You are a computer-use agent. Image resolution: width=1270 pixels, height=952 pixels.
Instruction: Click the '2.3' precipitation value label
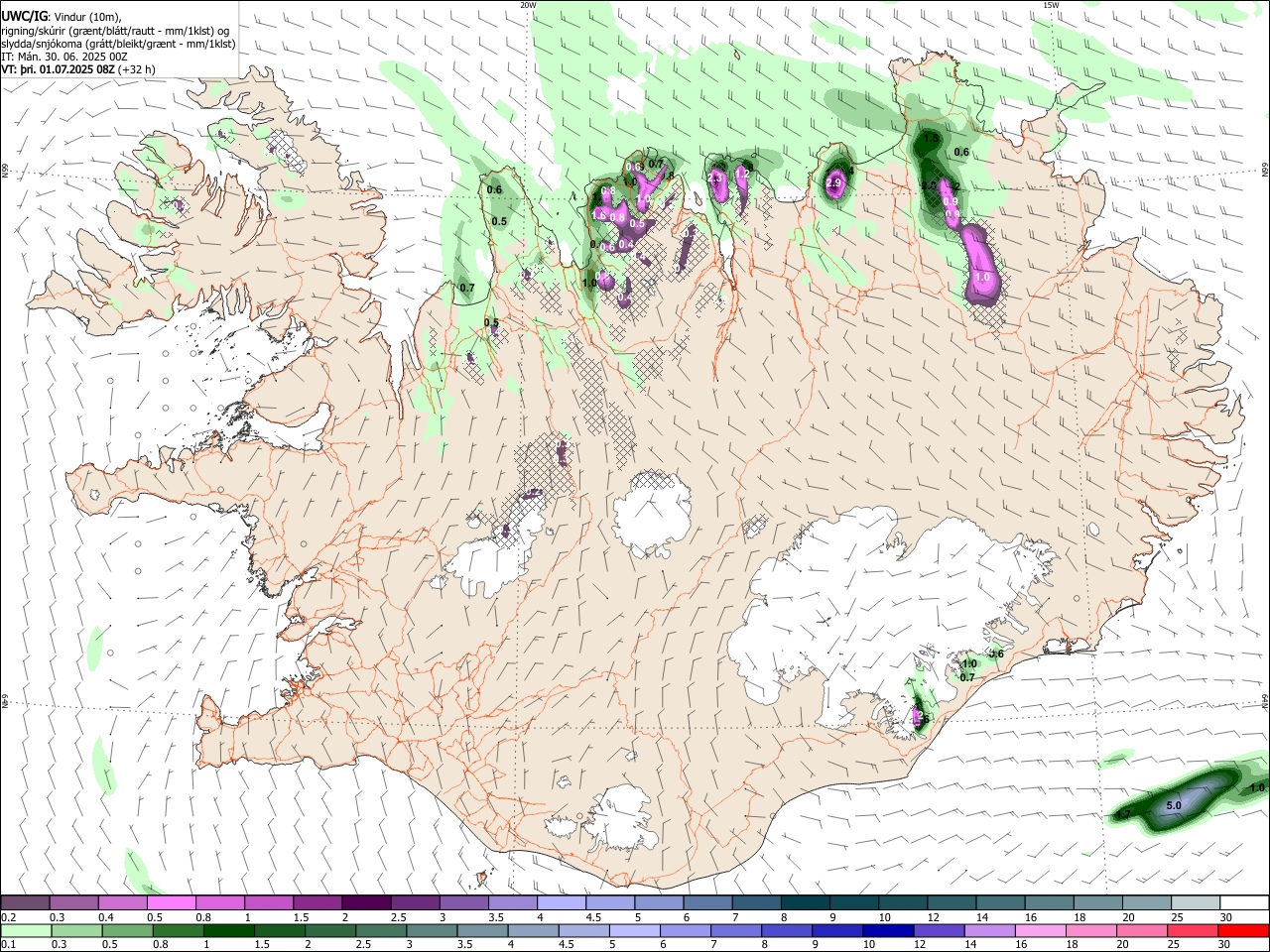(x=716, y=177)
